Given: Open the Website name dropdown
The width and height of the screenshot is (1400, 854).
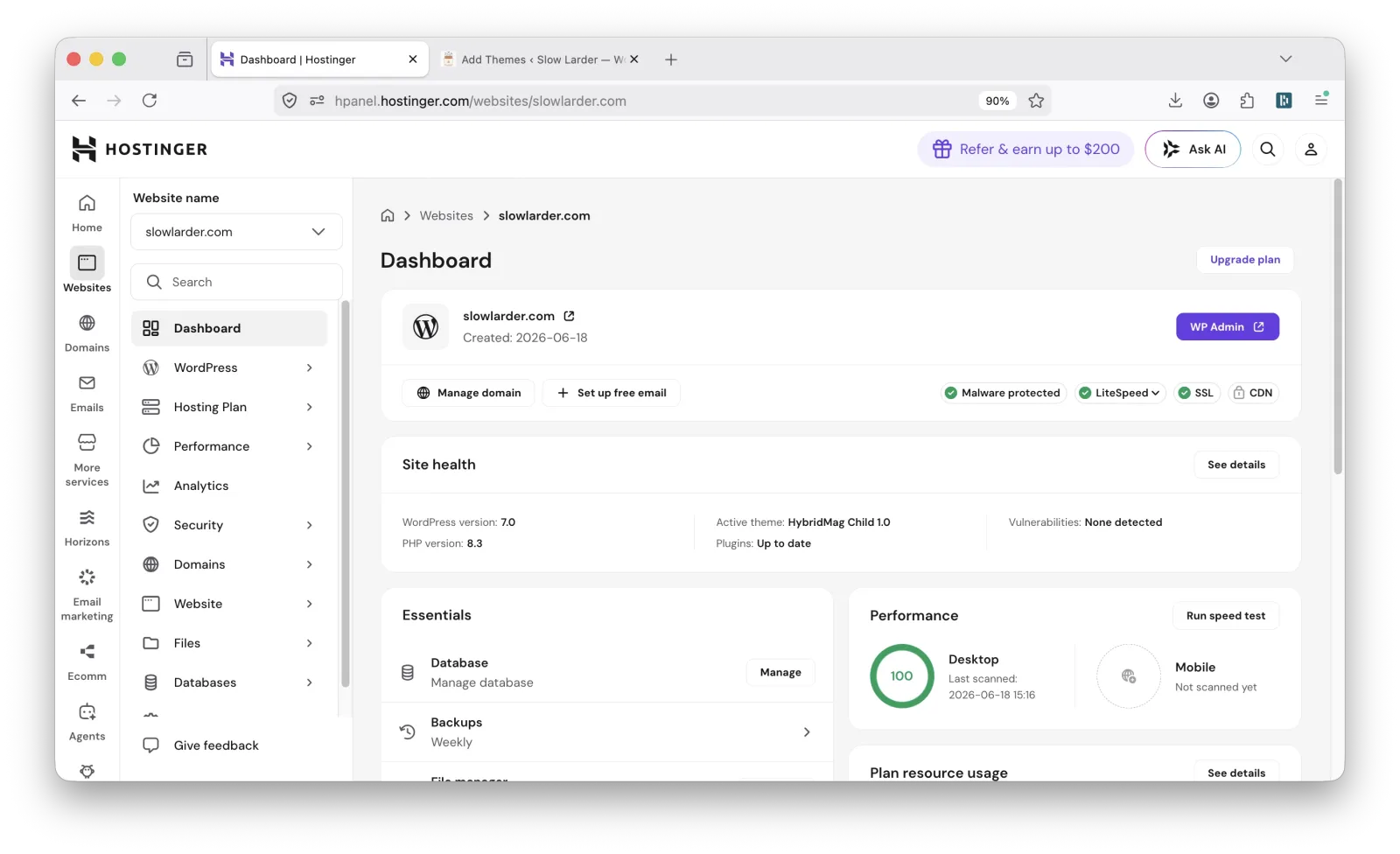Looking at the screenshot, I should click(x=236, y=232).
